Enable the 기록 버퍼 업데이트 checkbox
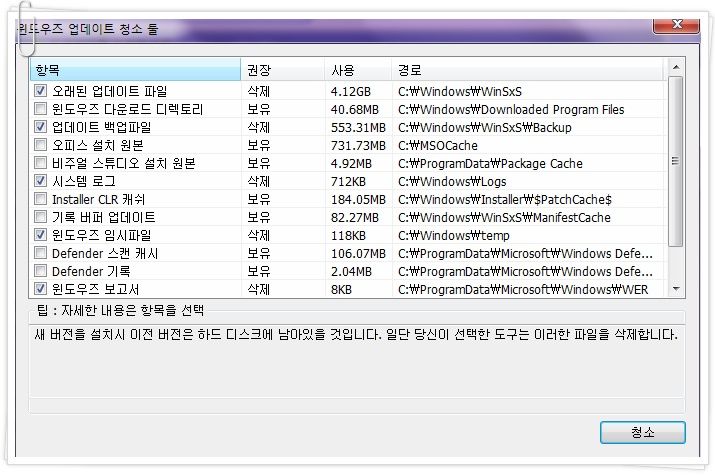The height and width of the screenshot is (475, 715). [x=41, y=217]
